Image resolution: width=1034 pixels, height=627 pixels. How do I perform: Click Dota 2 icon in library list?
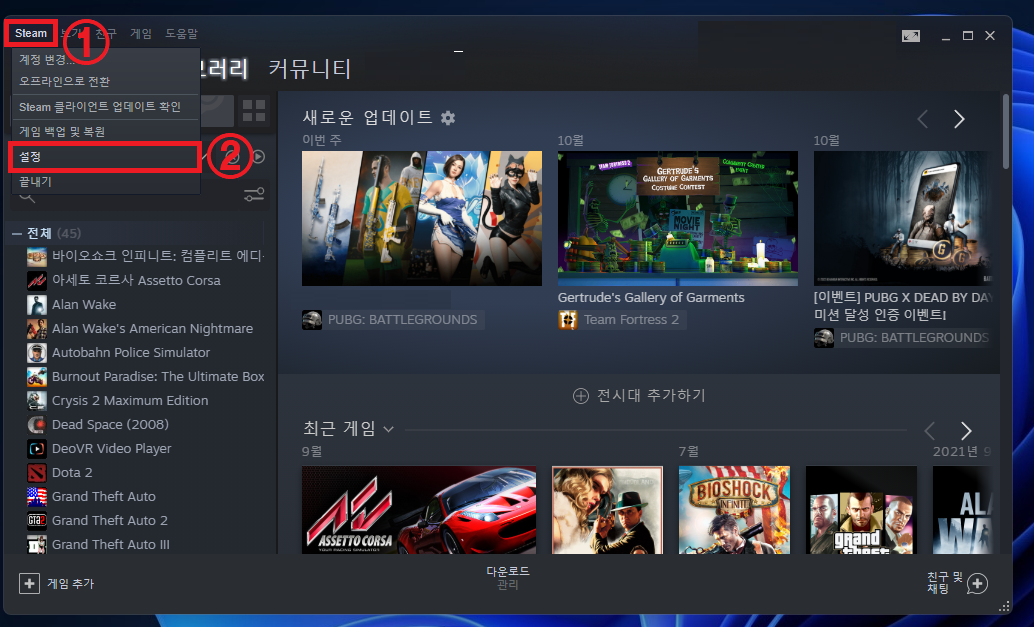(x=37, y=473)
